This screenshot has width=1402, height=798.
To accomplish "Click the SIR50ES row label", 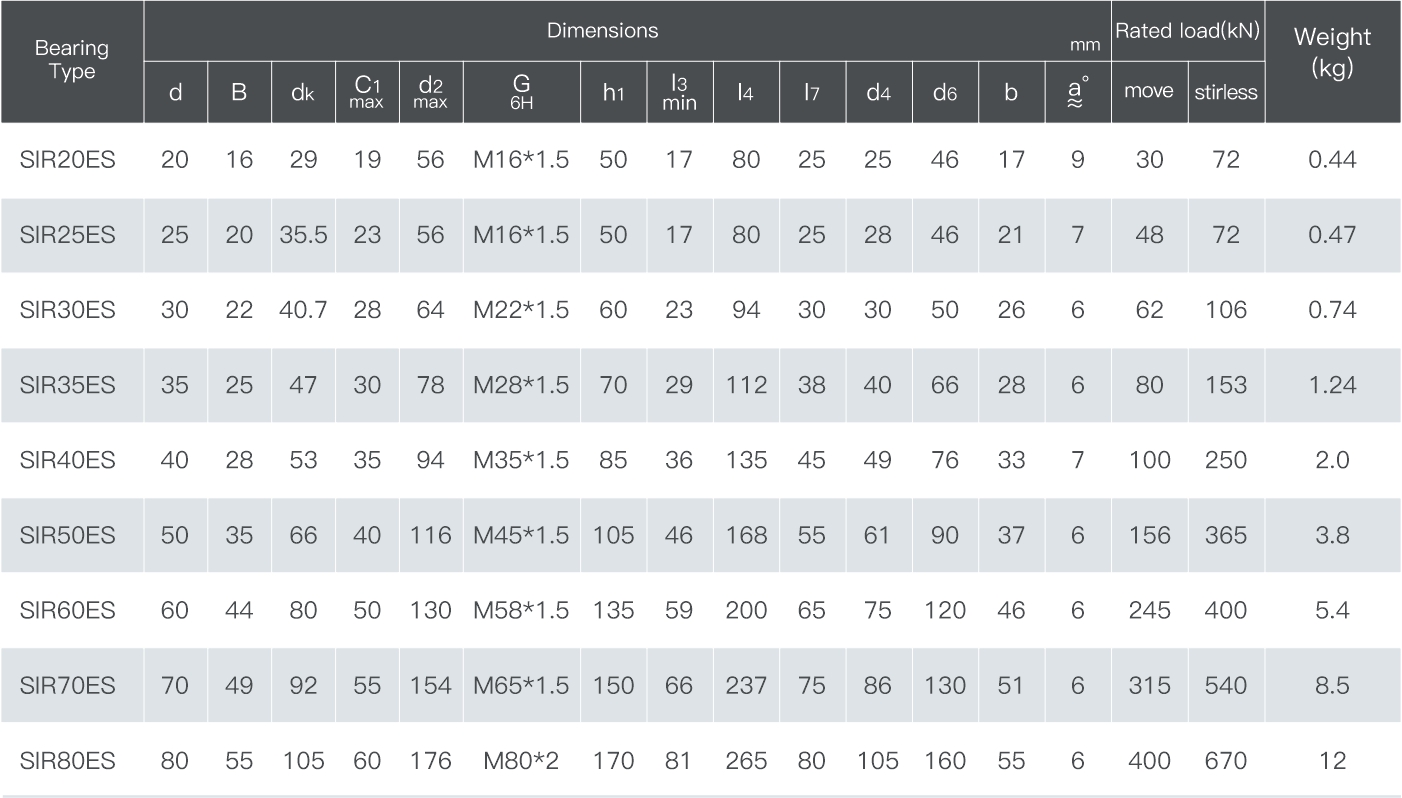I will [67, 535].
